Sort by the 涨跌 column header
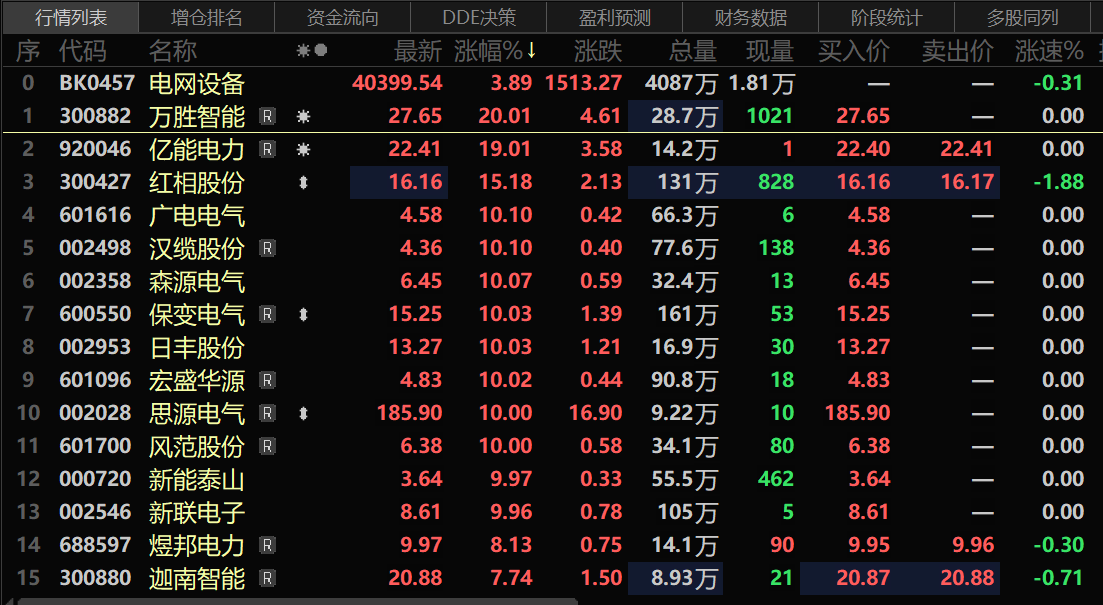Viewport: 1103px width, 605px height. pos(598,51)
